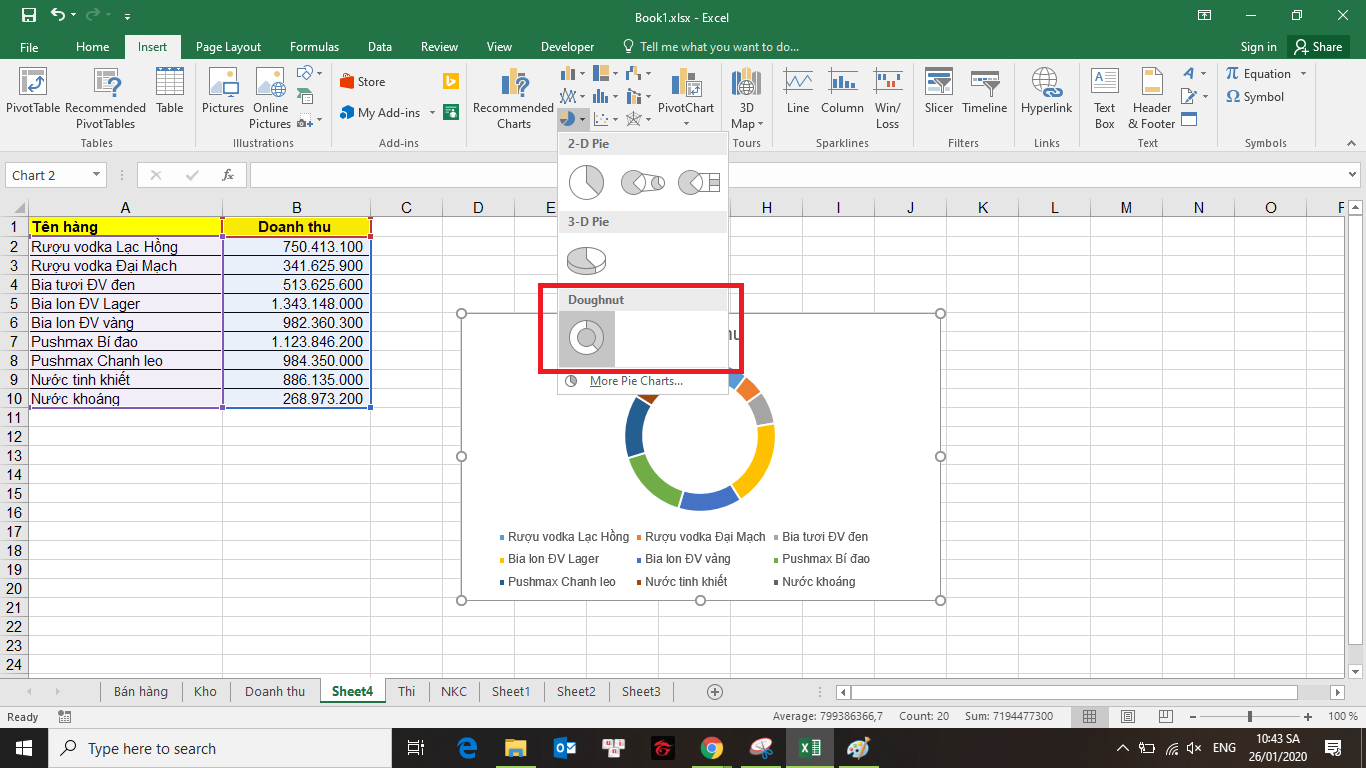Open More Pie Charts dialog

(635, 381)
